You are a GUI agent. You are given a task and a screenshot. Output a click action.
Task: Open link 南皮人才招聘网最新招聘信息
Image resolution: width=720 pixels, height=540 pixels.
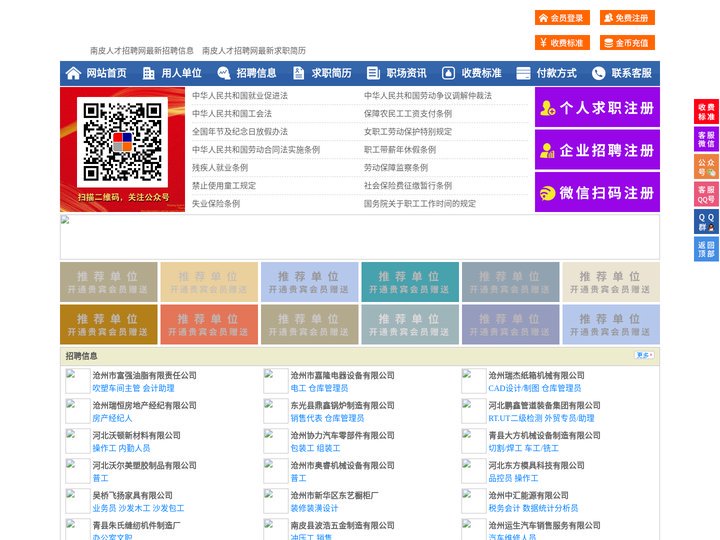[x=142, y=51]
